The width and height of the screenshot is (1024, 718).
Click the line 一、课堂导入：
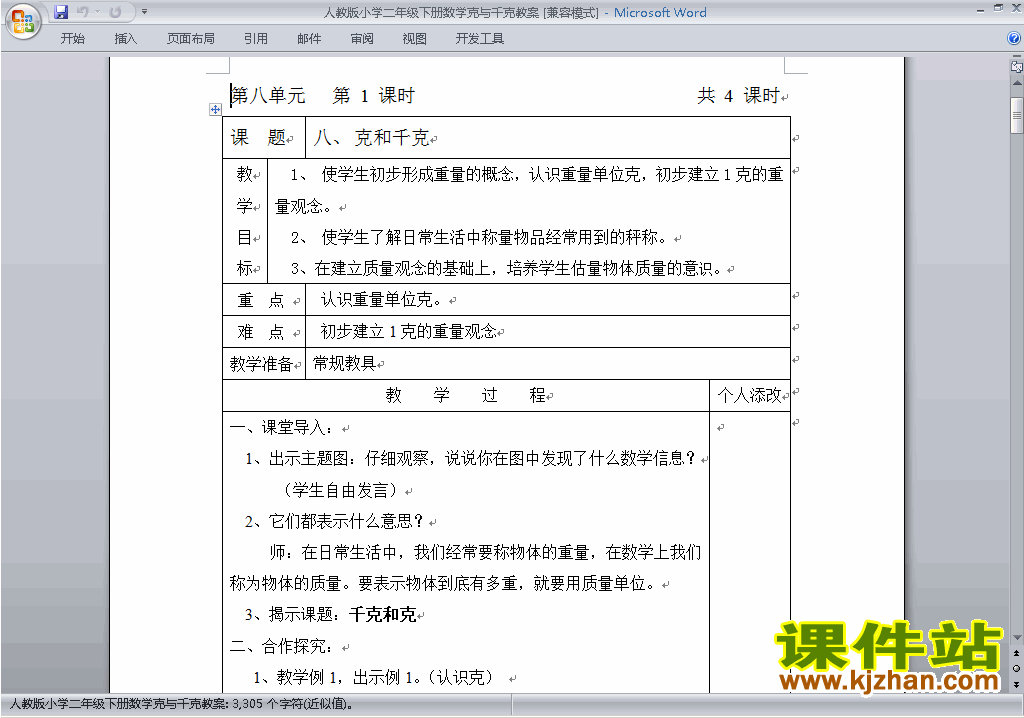[x=281, y=428]
